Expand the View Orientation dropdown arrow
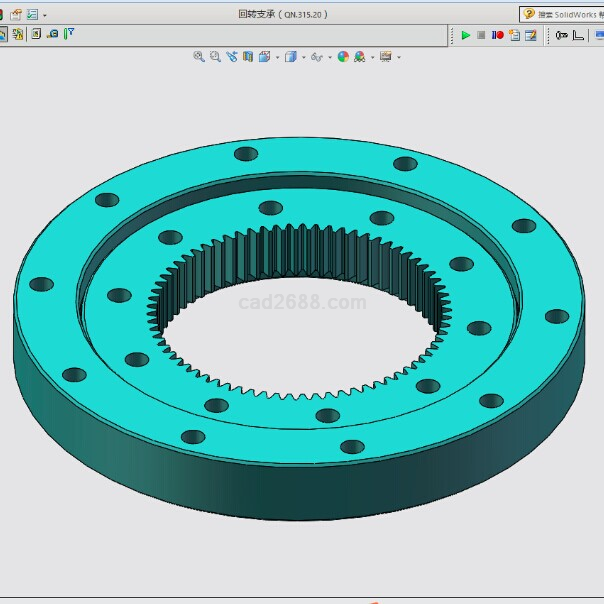 click(x=277, y=58)
